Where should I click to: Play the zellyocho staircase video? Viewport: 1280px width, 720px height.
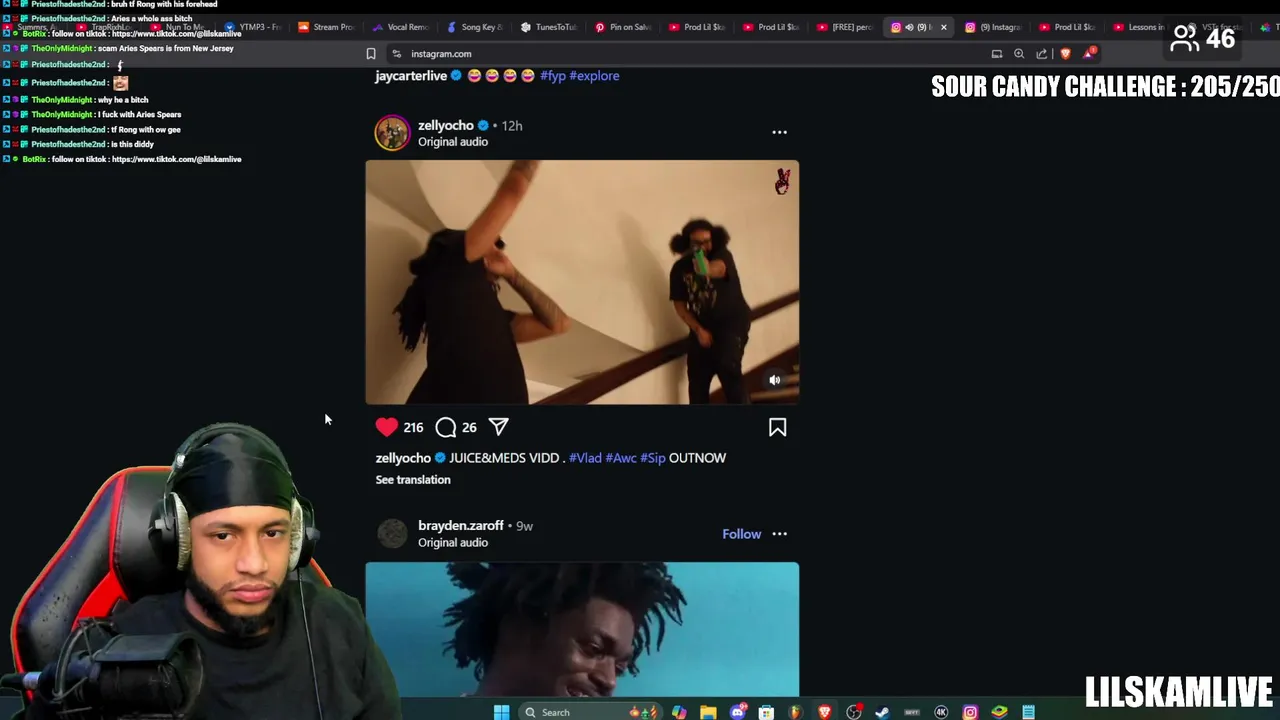pyautogui.click(x=582, y=282)
